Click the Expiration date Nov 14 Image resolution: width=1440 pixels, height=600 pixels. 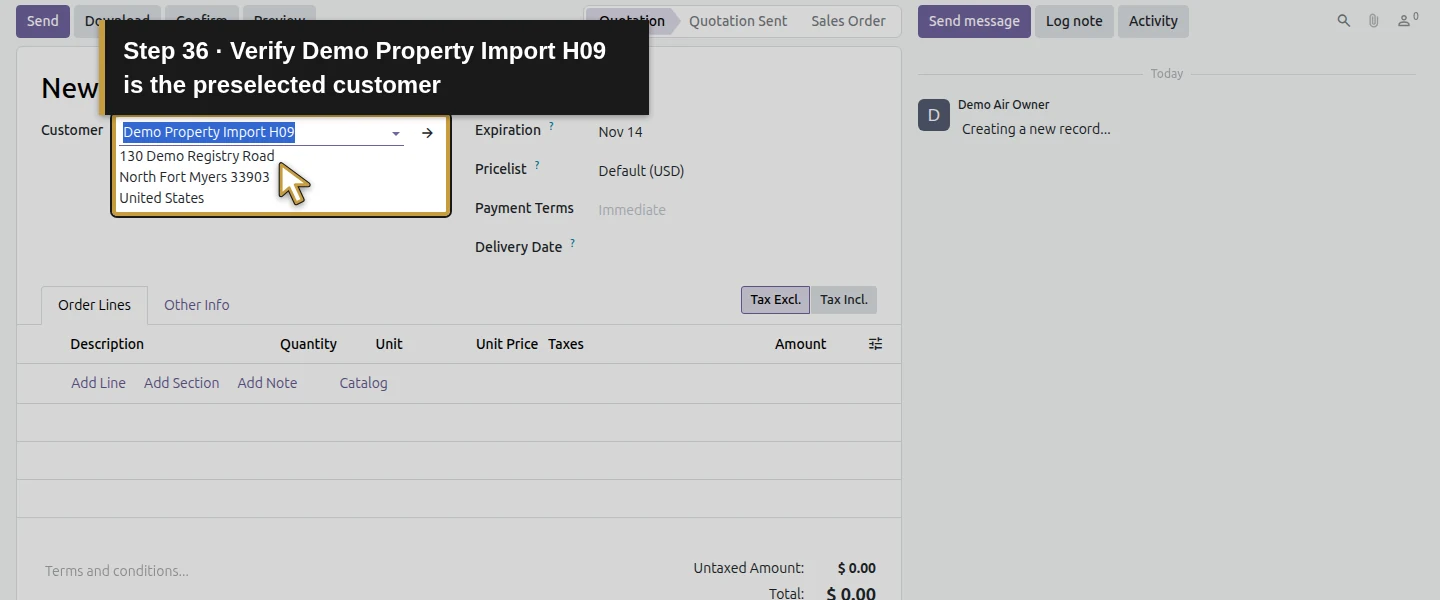tap(620, 132)
